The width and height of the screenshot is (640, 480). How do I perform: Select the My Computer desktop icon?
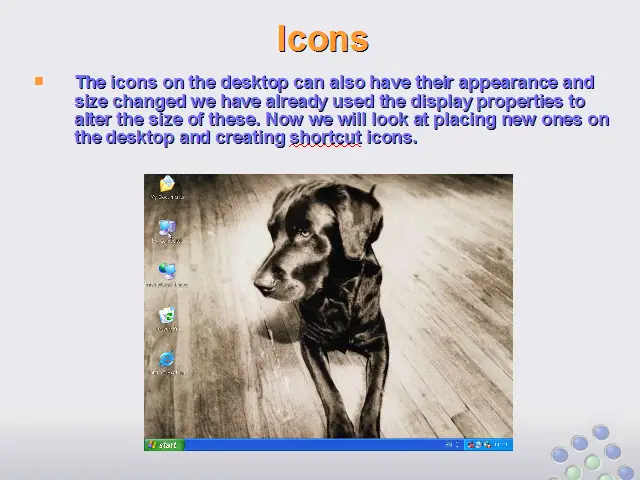(x=167, y=230)
